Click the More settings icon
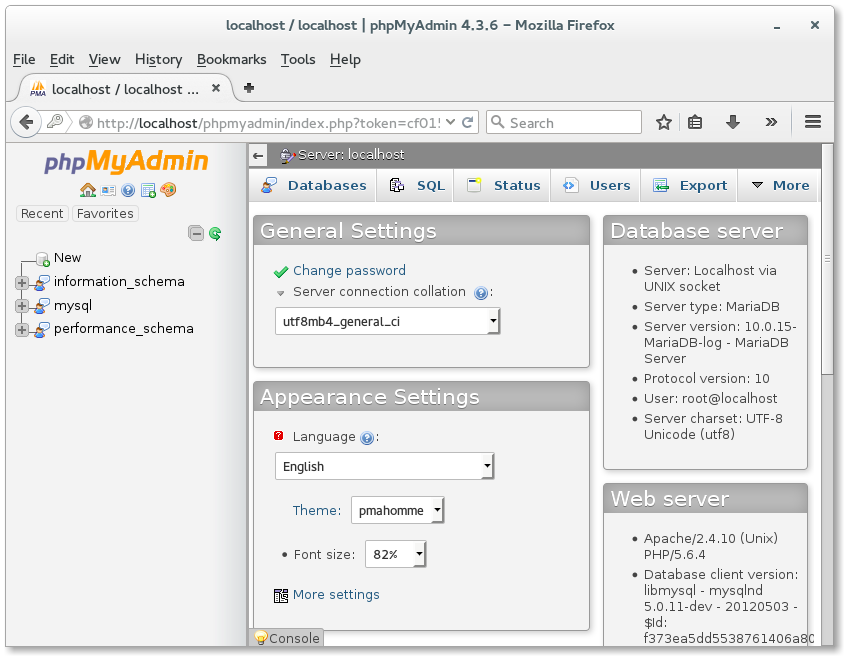The image size is (844, 656). (x=281, y=595)
